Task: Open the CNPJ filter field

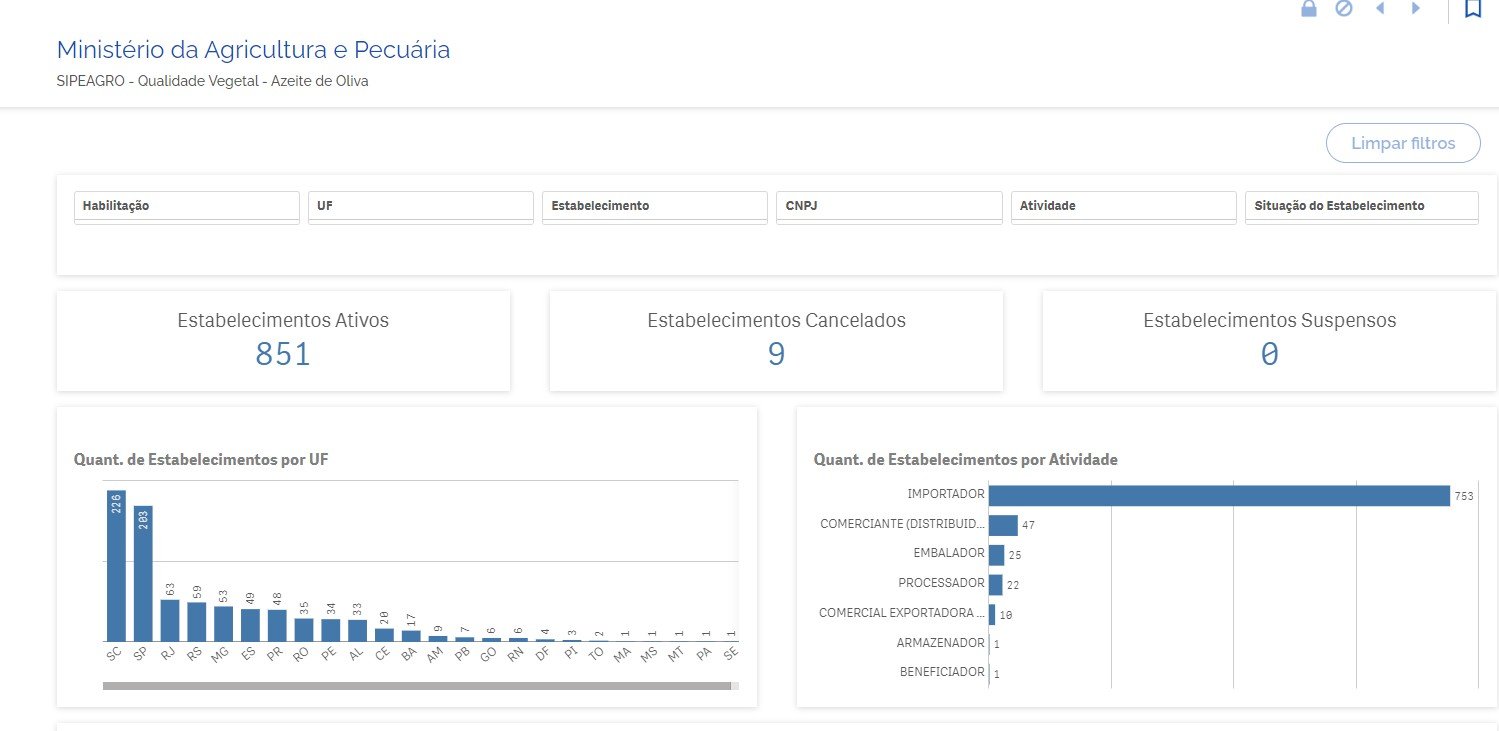Action: point(888,206)
